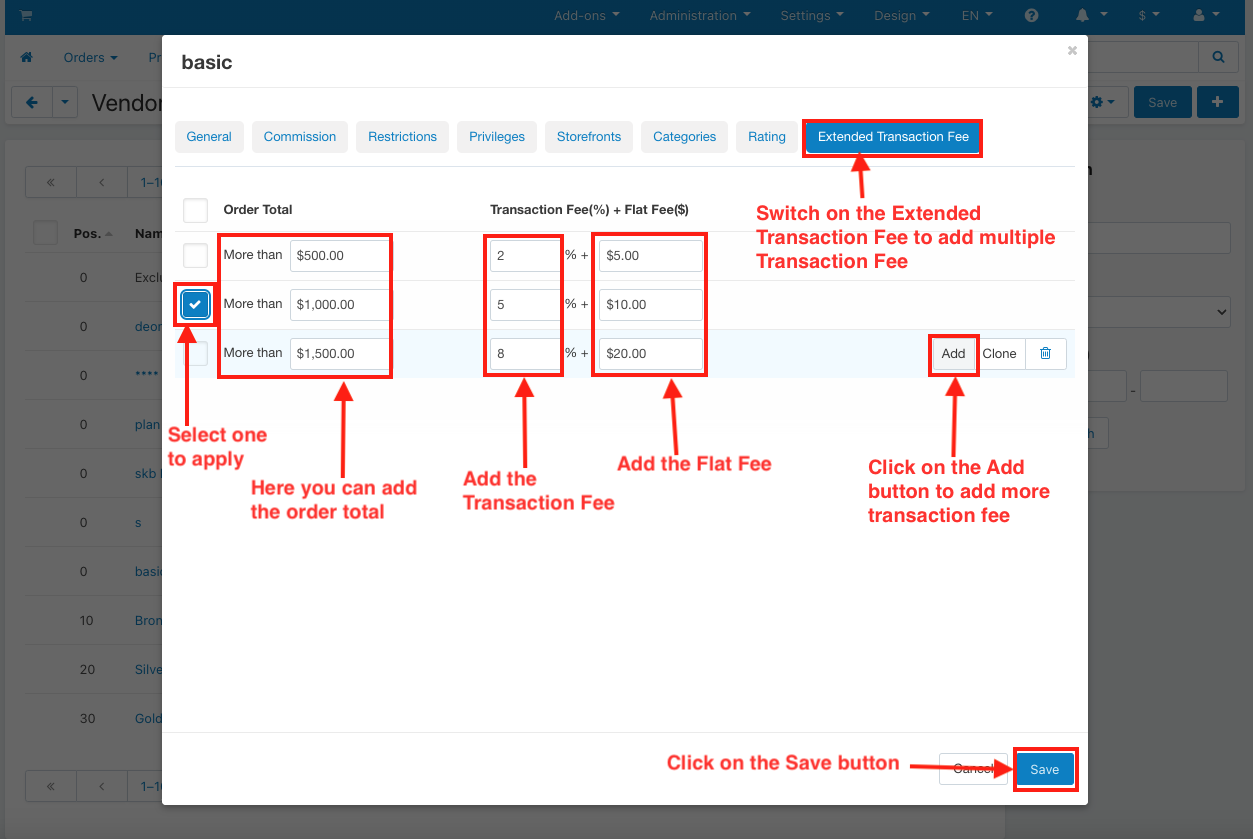This screenshot has height=839, width=1253.
Task: Click the Save button in the dialog
Action: click(x=1044, y=769)
